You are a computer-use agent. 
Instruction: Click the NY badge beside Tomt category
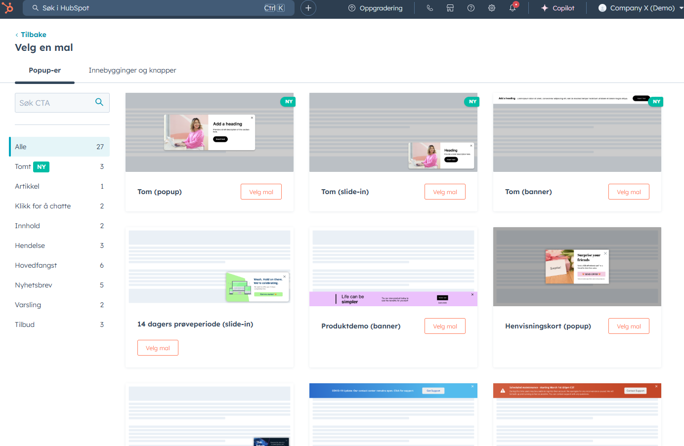pyautogui.click(x=41, y=167)
